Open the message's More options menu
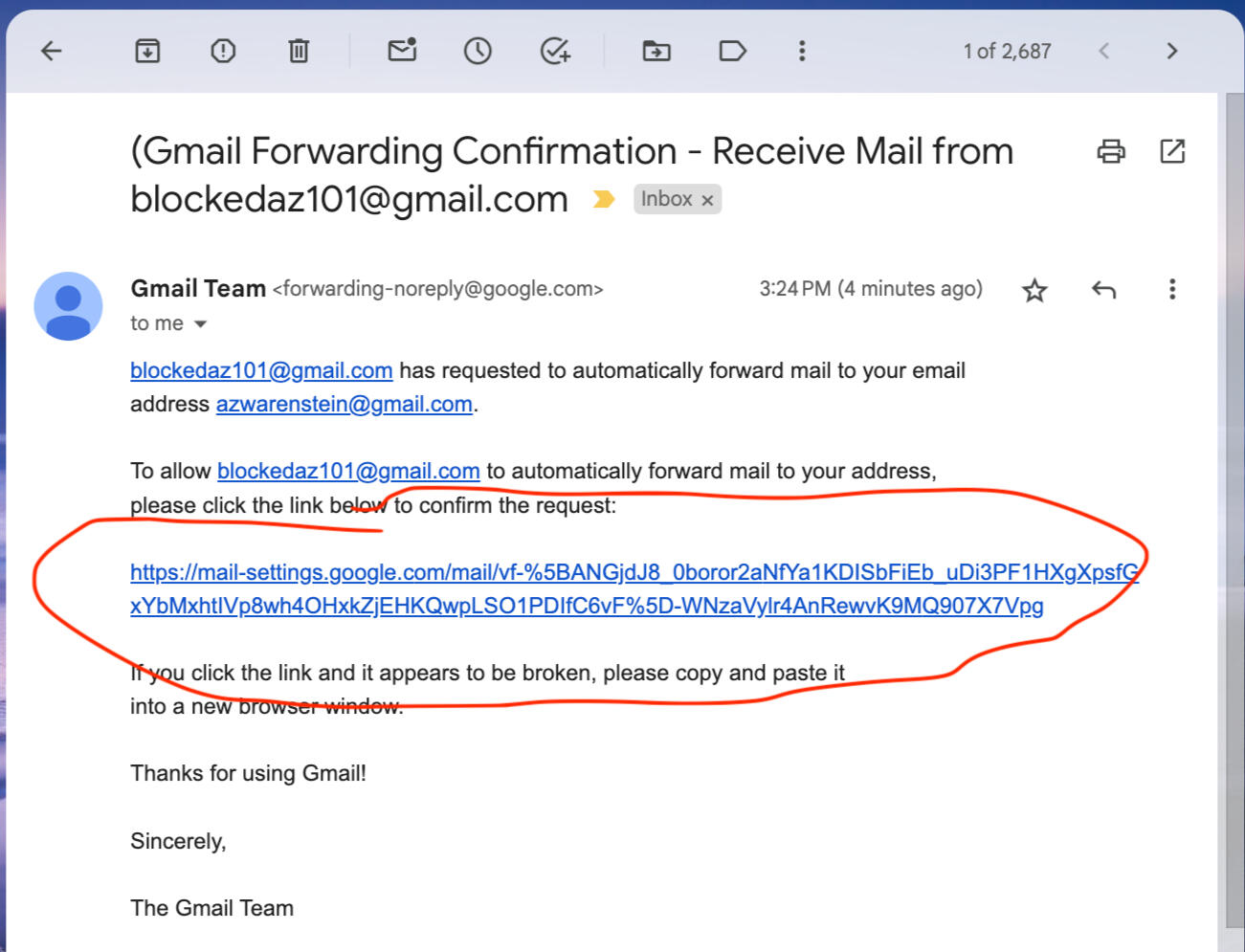Image resolution: width=1245 pixels, height=952 pixels. pyautogui.click(x=1172, y=290)
